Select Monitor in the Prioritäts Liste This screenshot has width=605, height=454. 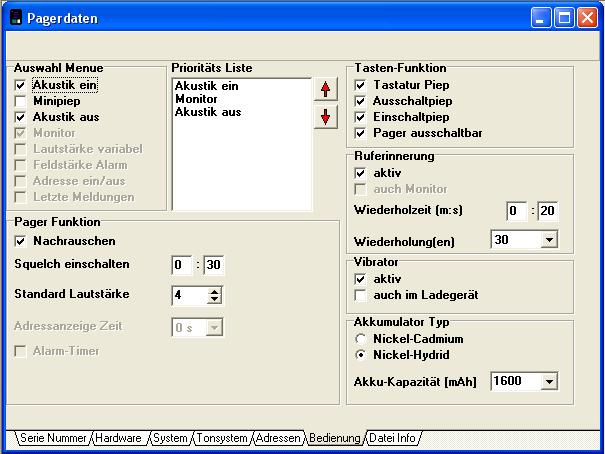click(196, 99)
